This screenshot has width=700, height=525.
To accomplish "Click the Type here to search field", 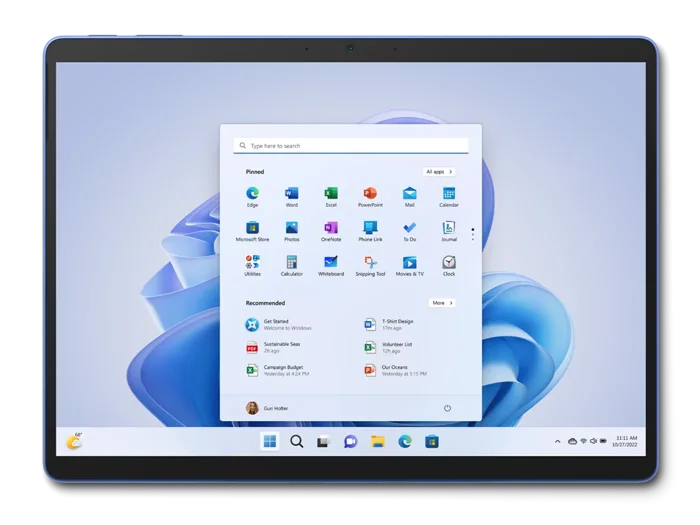I will tap(351, 146).
